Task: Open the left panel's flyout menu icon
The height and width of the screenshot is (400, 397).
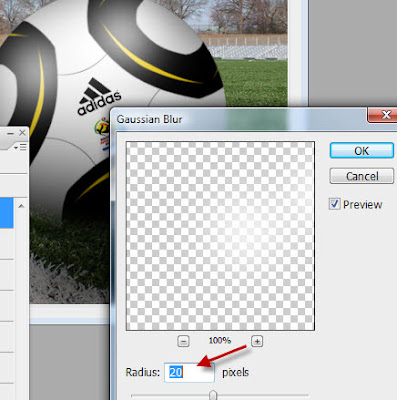Action: pyautogui.click(x=21, y=147)
